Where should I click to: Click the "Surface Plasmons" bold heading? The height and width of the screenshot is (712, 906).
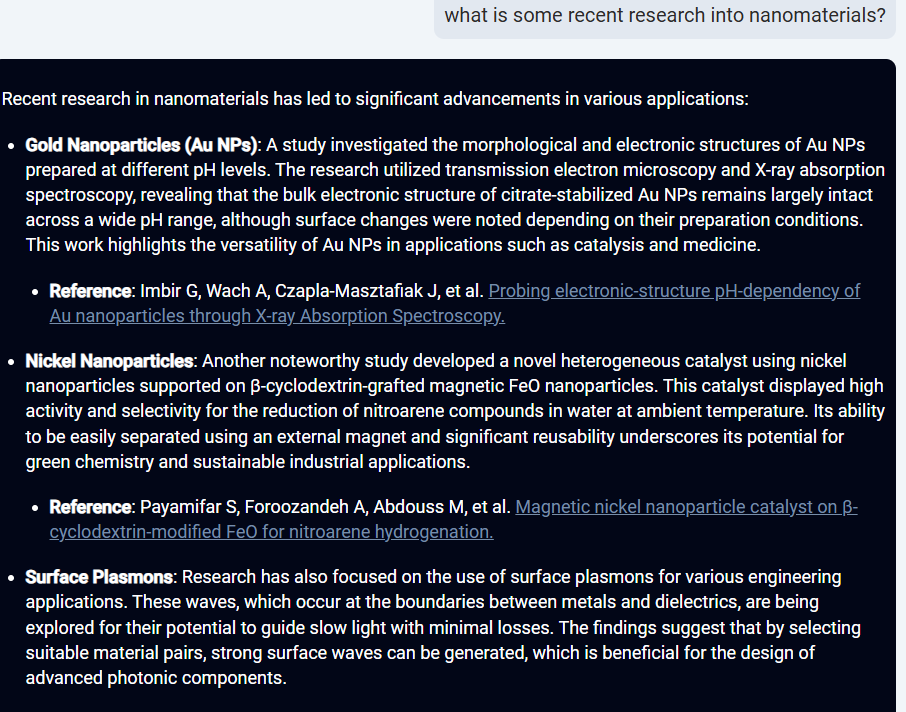[x=99, y=577]
